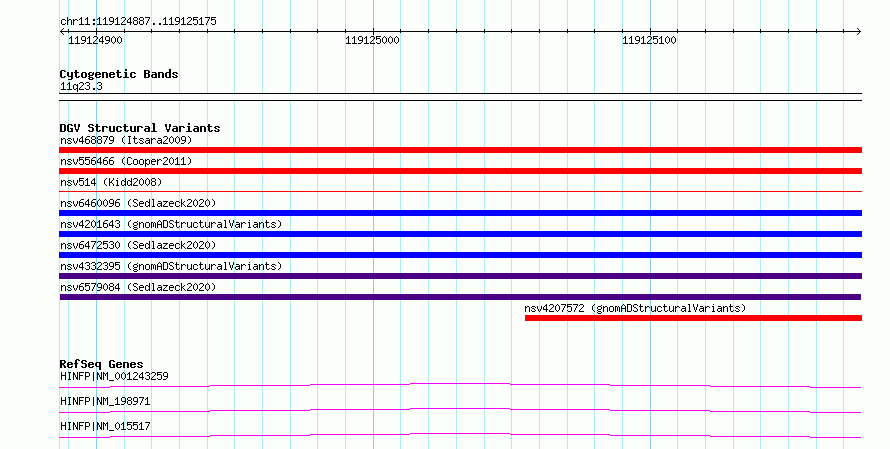The image size is (890, 449).
Task: Click the nsv6579084 (Sedlazeck2020) label
Action: click(x=138, y=287)
